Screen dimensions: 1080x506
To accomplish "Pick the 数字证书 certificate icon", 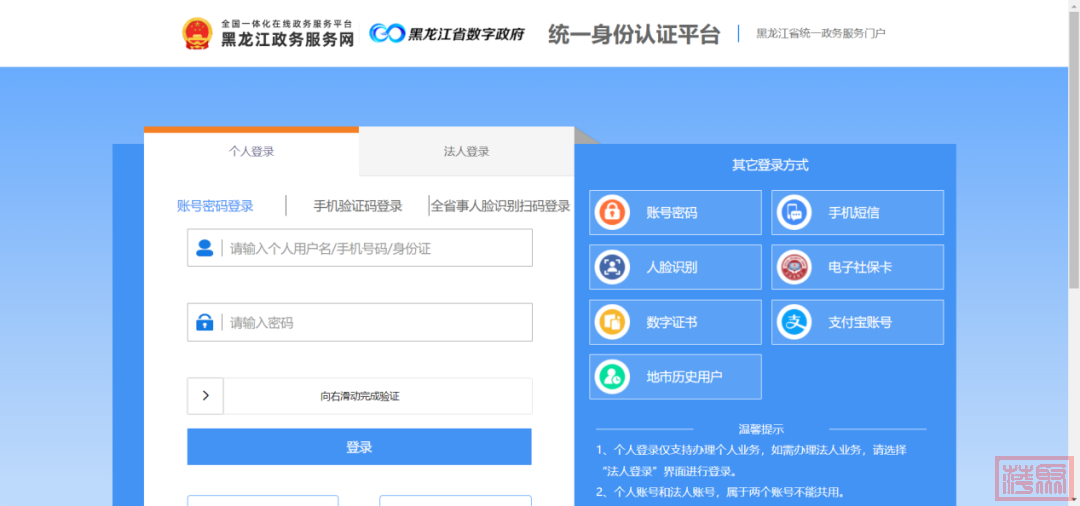I will [x=610, y=322].
